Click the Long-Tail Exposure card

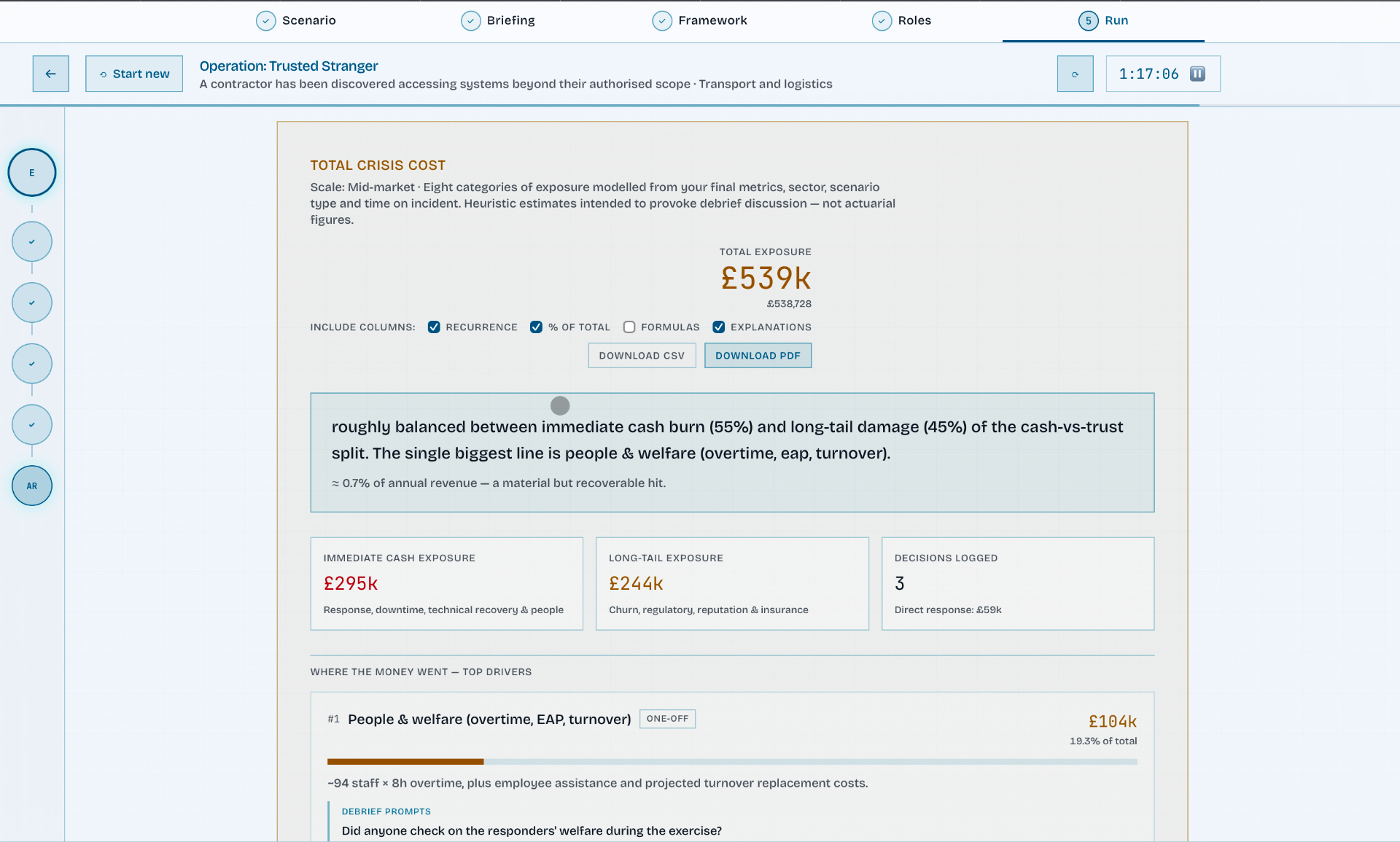pos(732,584)
